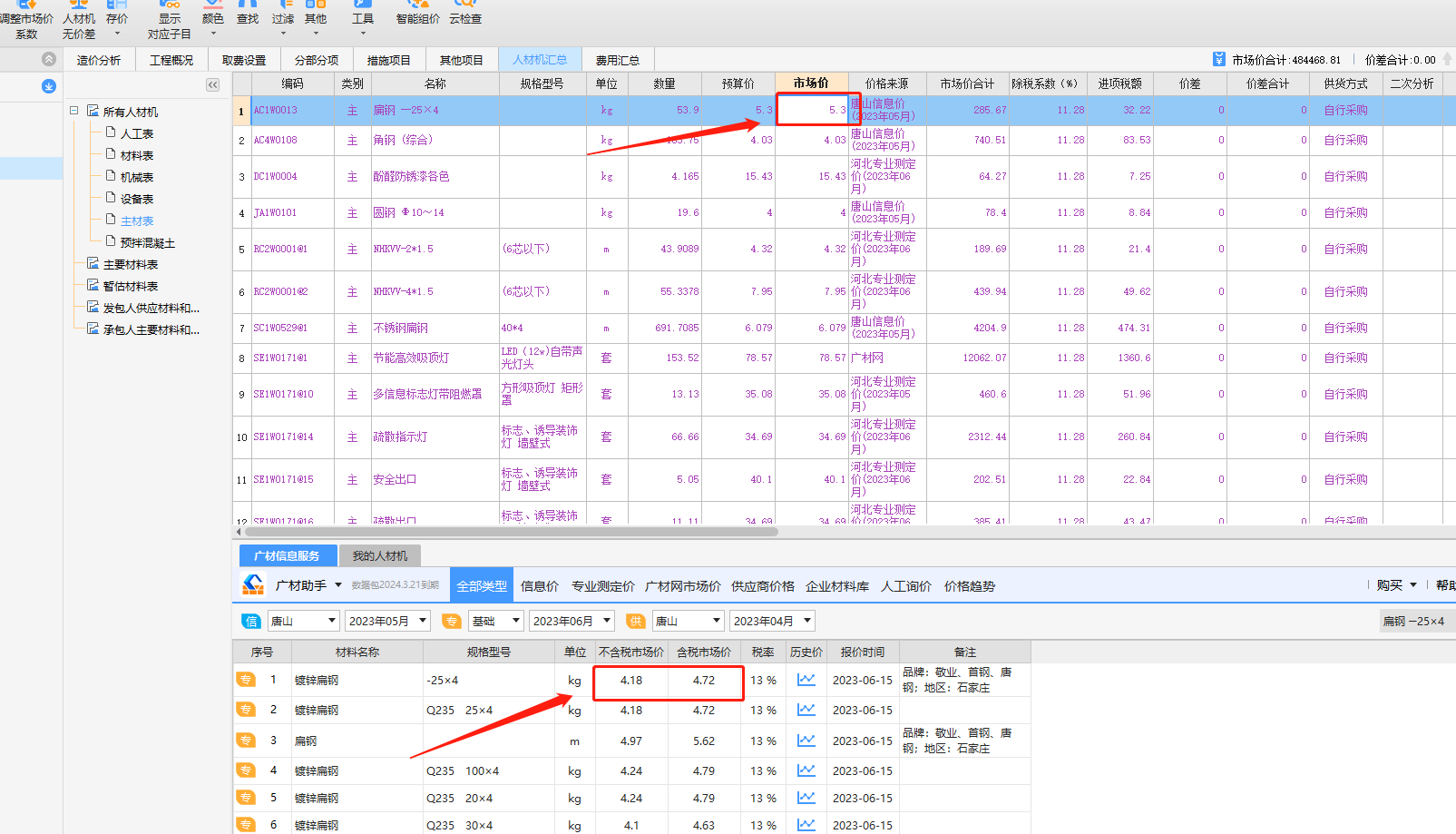Click the 市场价 input cell for 扁钢 row 1
Image resolution: width=1456 pixels, height=834 pixels.
point(813,110)
